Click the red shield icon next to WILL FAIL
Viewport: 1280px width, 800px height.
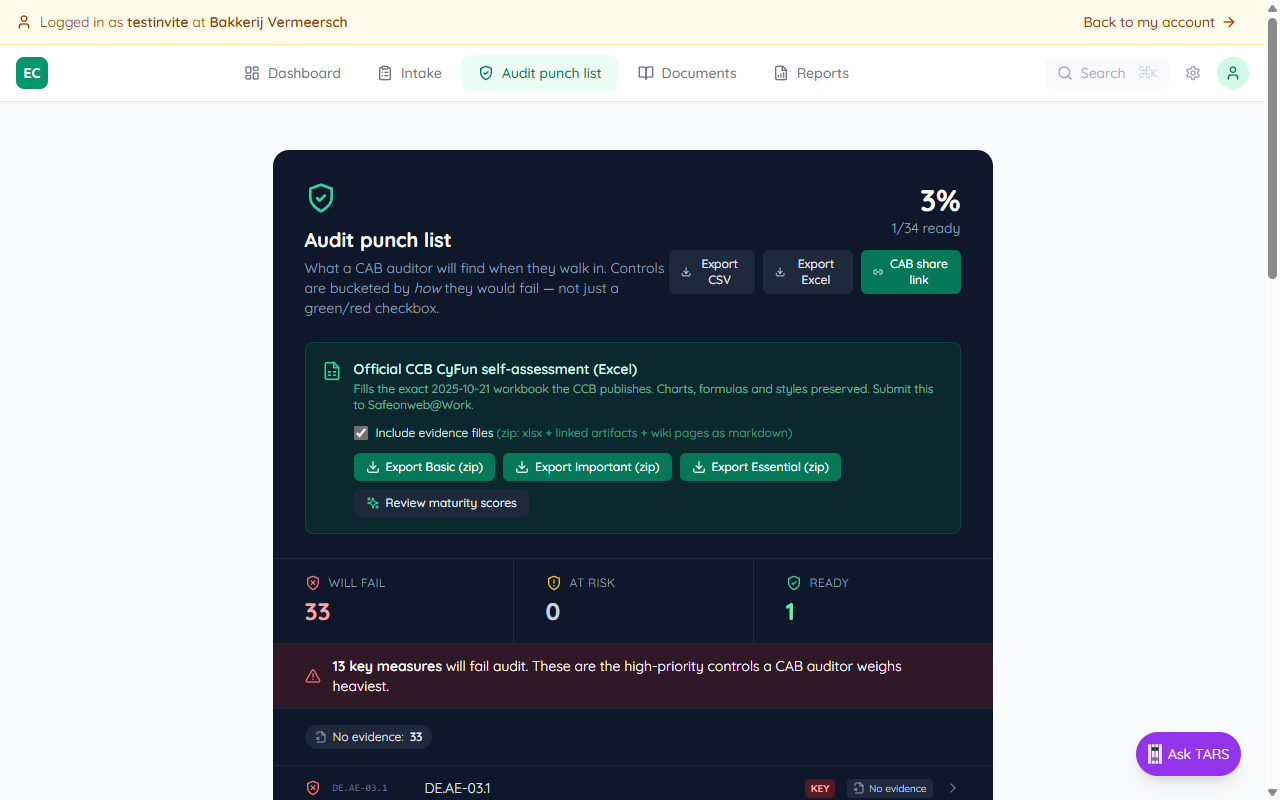tap(313, 582)
